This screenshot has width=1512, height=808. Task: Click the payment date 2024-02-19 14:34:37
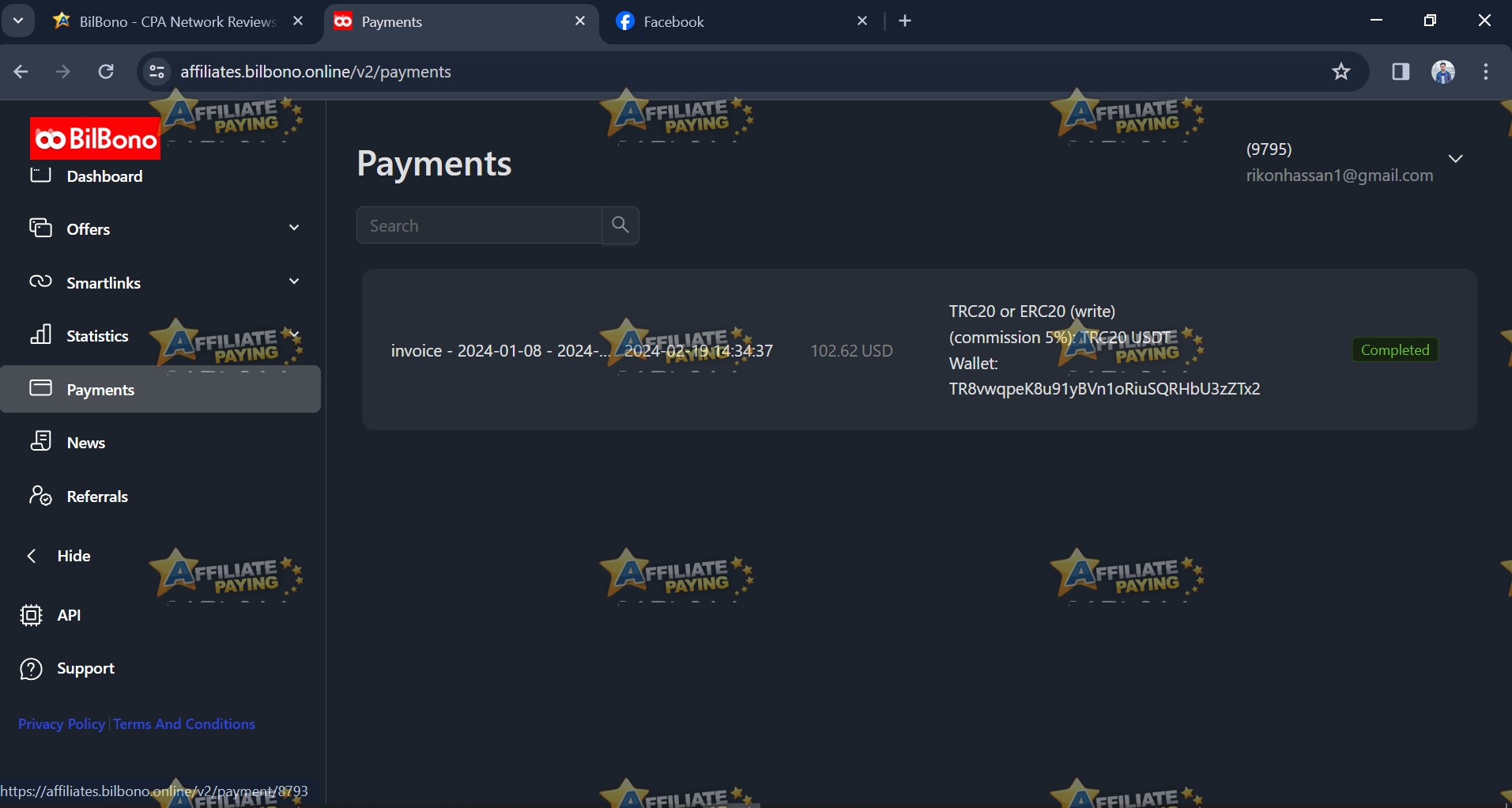point(699,351)
